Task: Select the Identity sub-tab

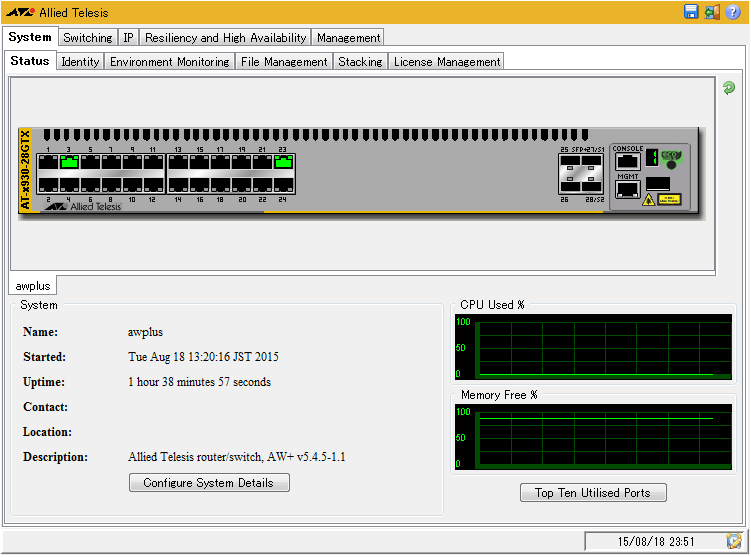Action: [80, 61]
